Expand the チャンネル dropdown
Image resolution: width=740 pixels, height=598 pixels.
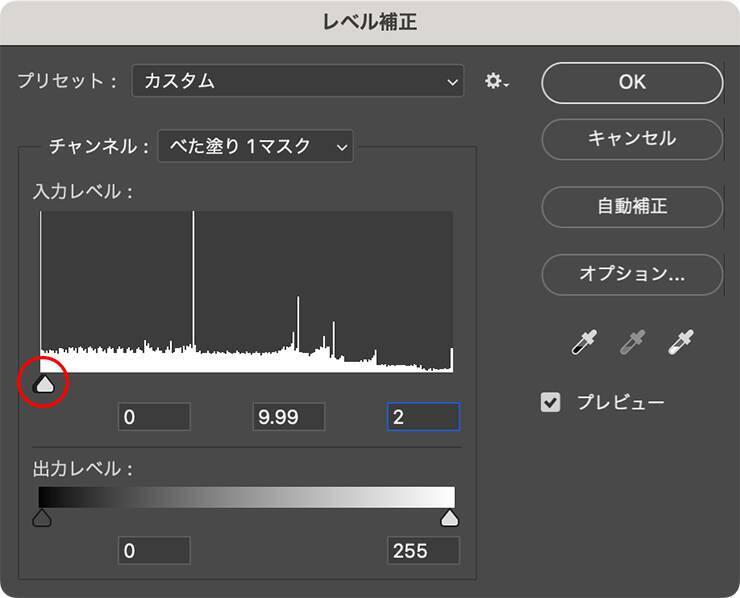pyautogui.click(x=255, y=147)
